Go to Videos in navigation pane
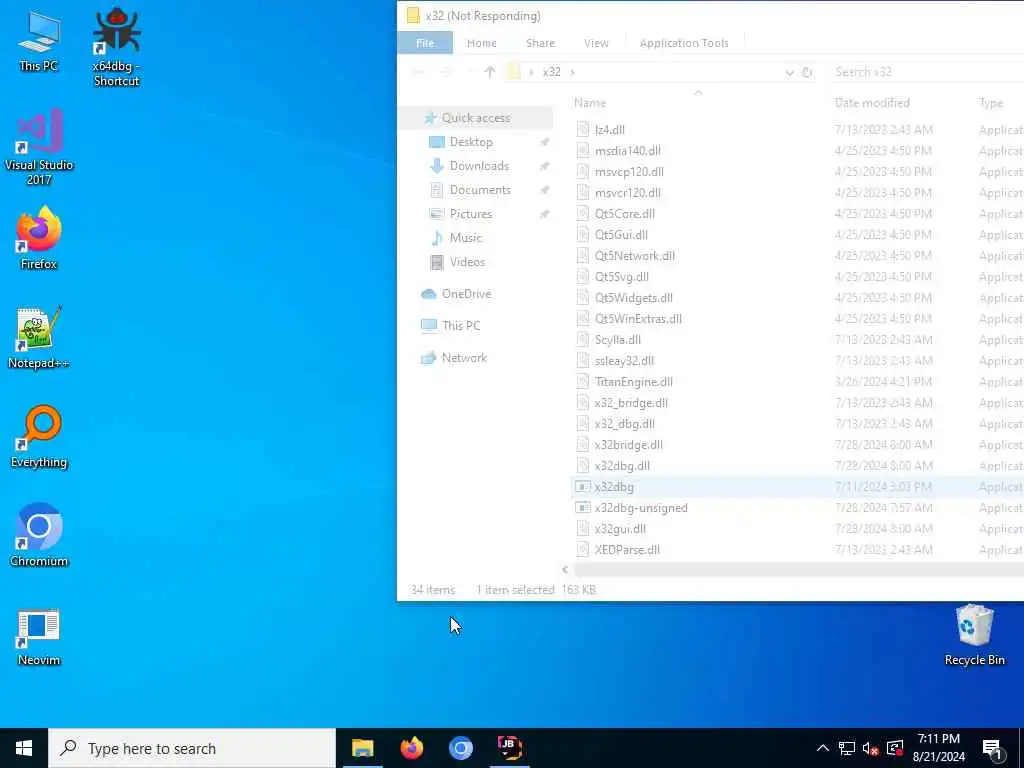The image size is (1024, 768). click(468, 262)
